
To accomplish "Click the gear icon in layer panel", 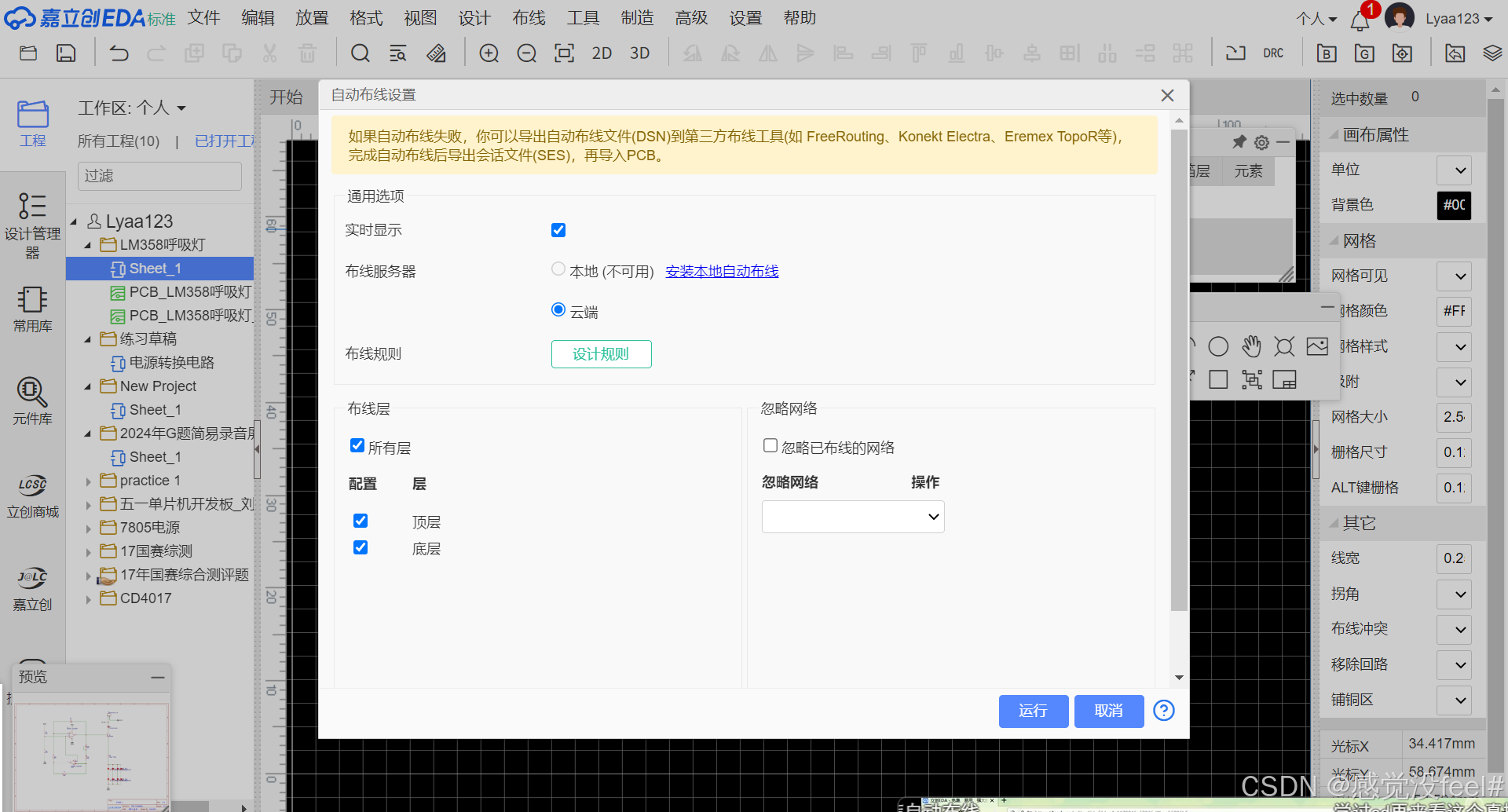I will point(1261,142).
